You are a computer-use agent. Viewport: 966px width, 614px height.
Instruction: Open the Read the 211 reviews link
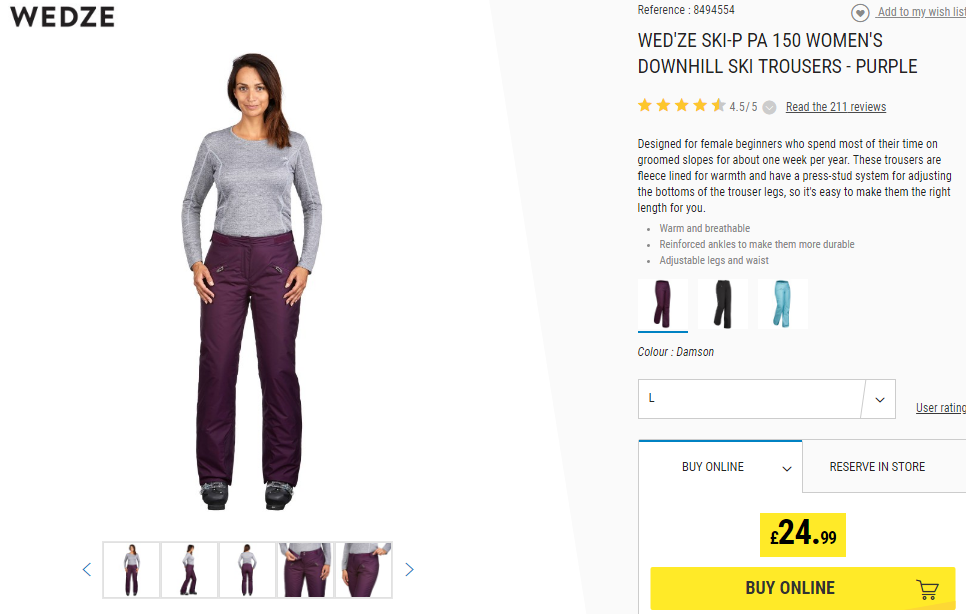pyautogui.click(x=835, y=107)
